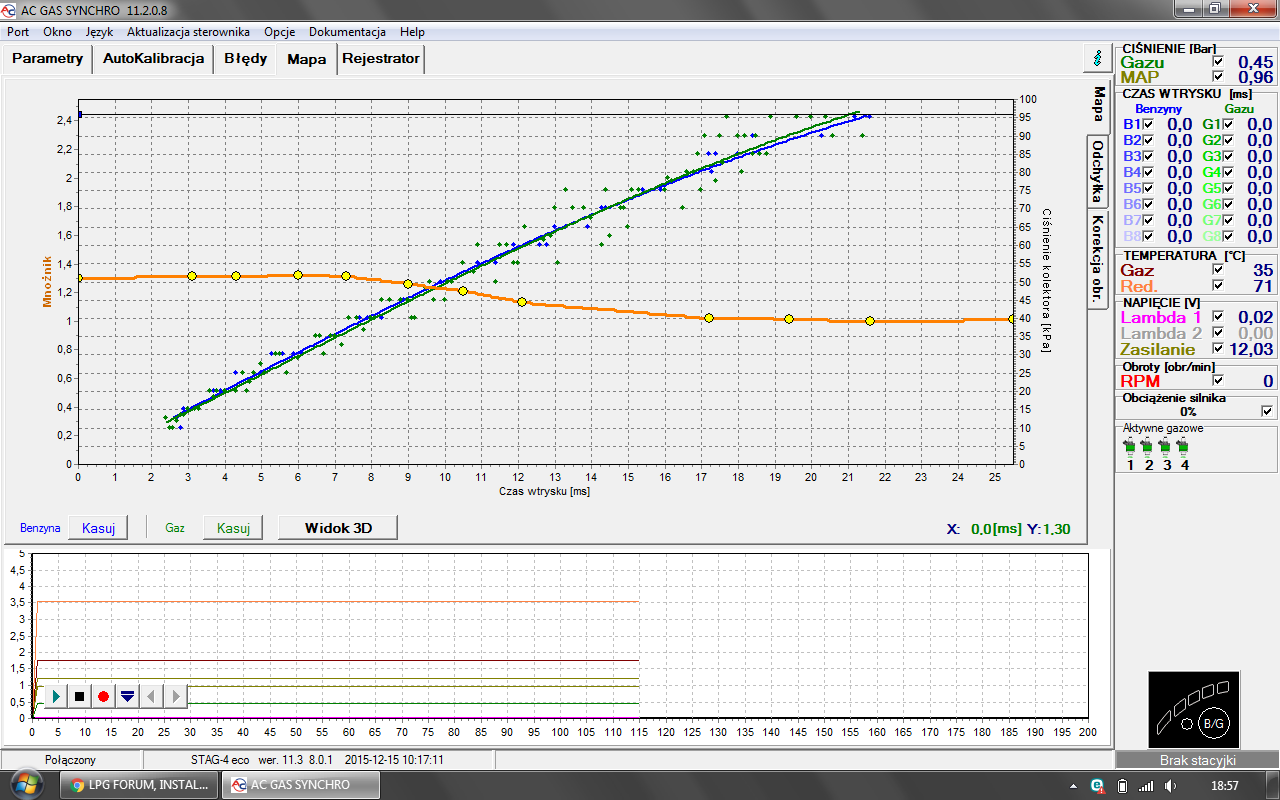This screenshot has width=1280, height=800.
Task: Select the multiplier point at 9 ms
Action: tap(408, 284)
